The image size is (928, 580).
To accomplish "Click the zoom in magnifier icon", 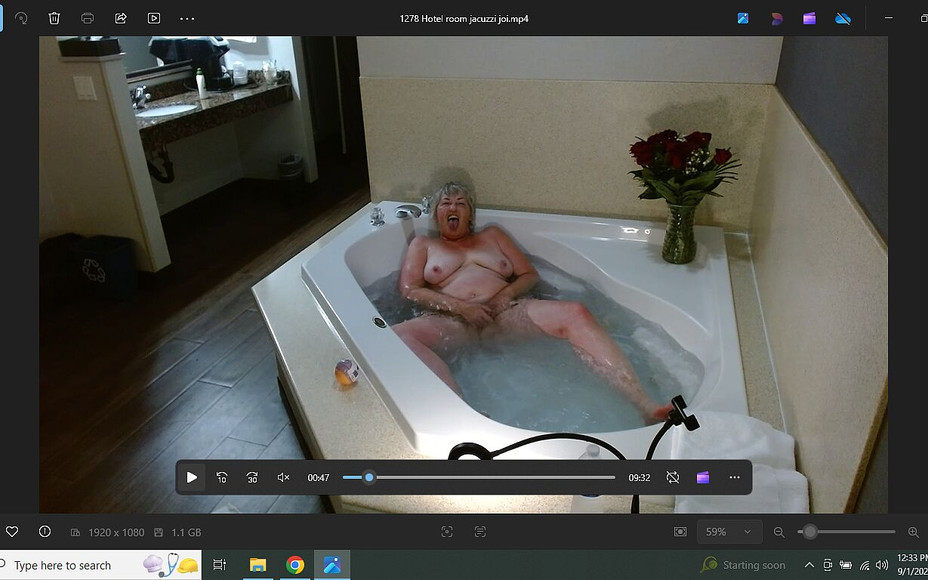I will coord(913,532).
